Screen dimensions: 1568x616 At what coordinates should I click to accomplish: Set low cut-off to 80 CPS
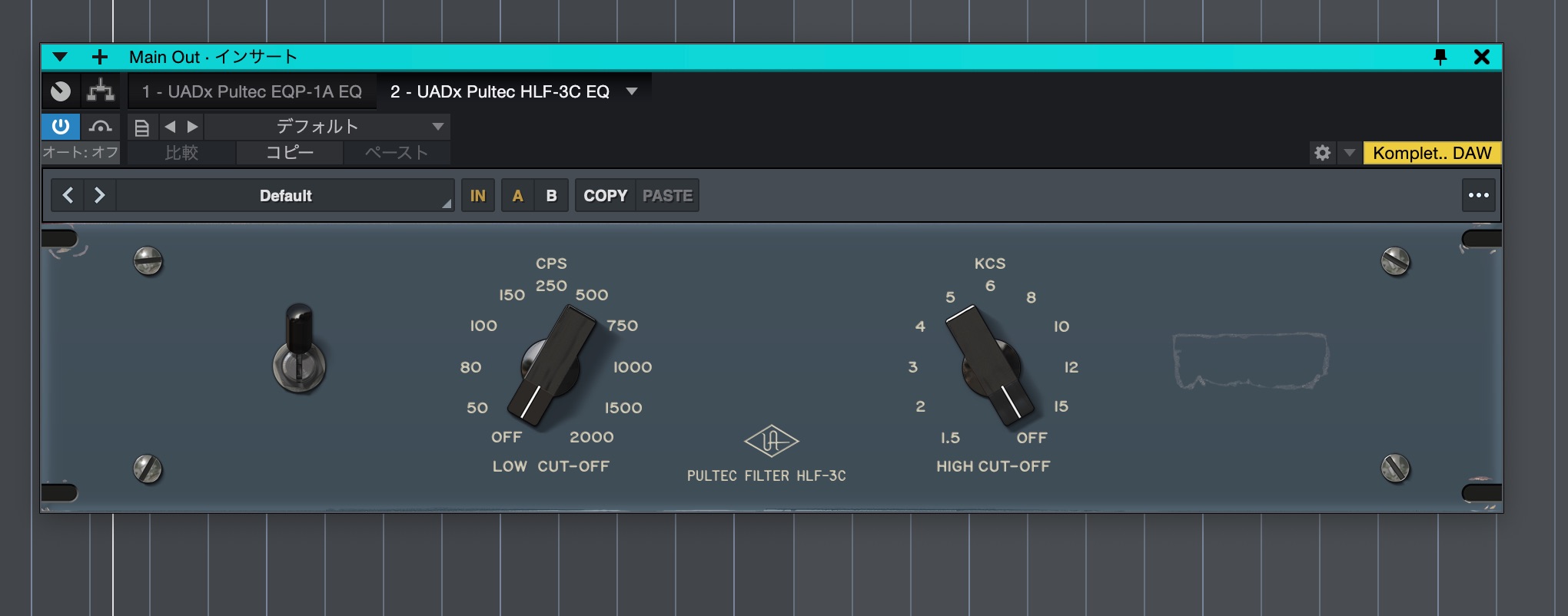[470, 367]
